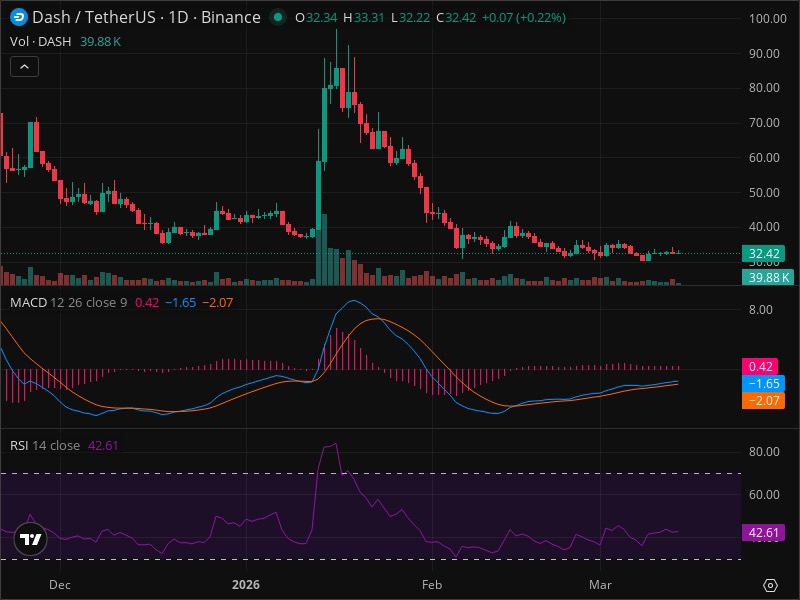
Task: Click the TradingView logo badge
Action: tap(31, 539)
